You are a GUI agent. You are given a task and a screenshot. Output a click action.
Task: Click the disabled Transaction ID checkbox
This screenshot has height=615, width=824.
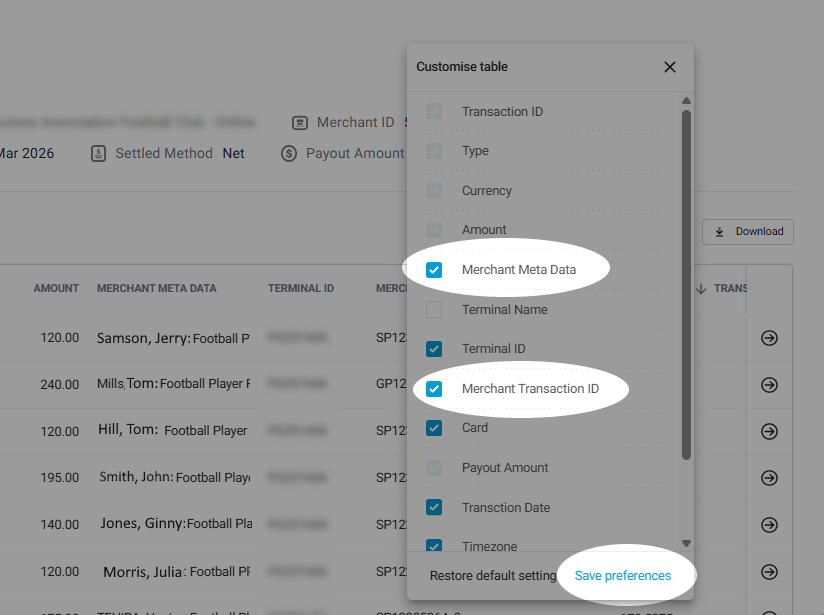434,111
